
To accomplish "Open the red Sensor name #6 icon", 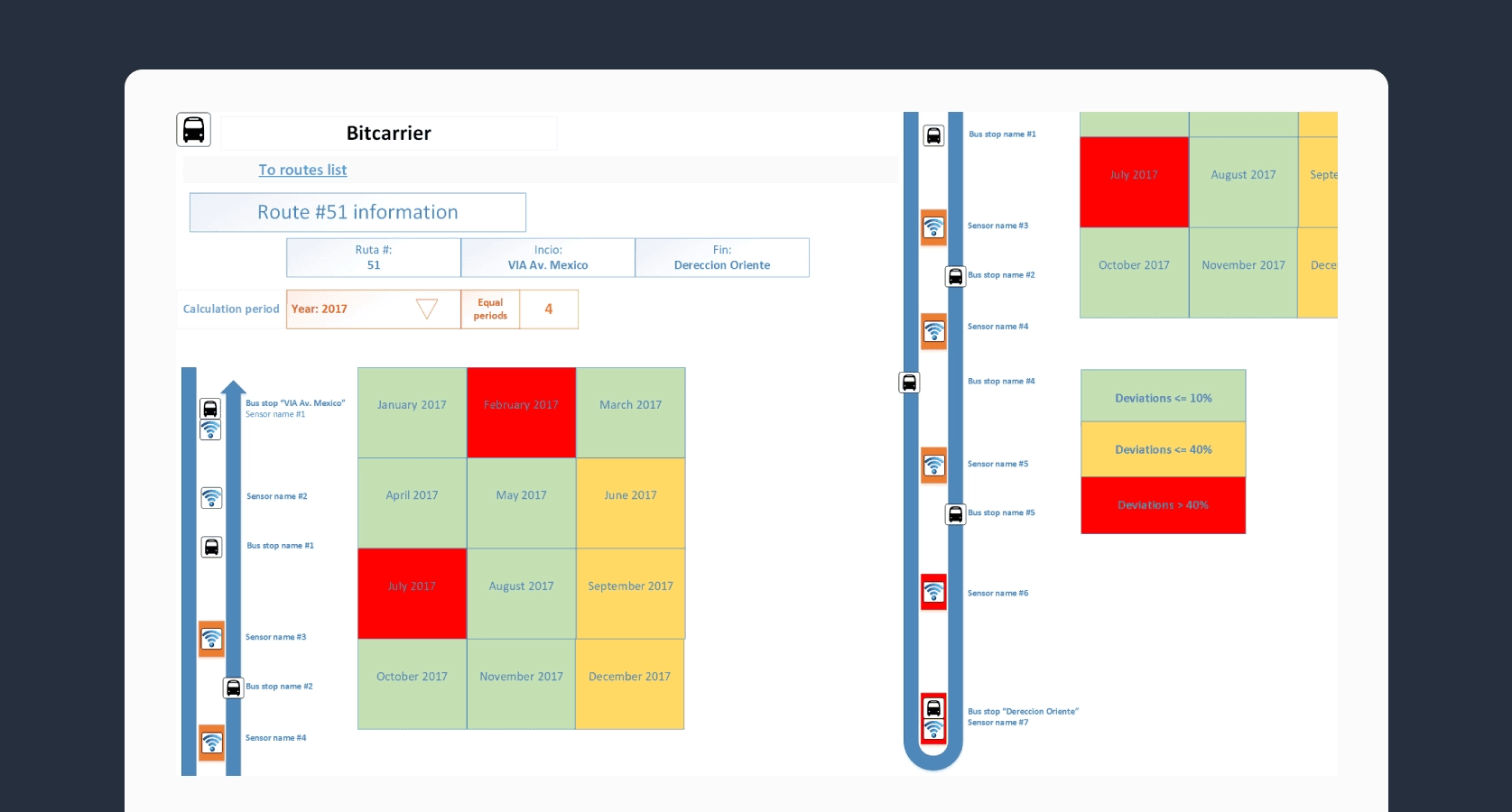I will [933, 592].
